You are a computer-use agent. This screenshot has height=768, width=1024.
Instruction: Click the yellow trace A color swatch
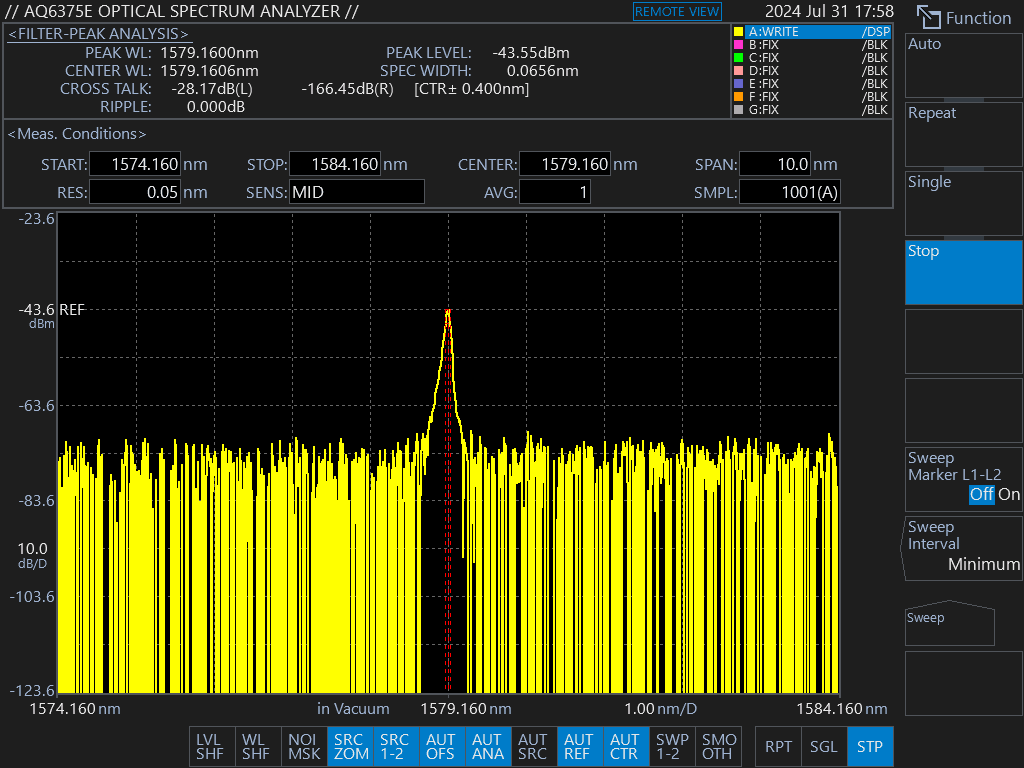738,32
